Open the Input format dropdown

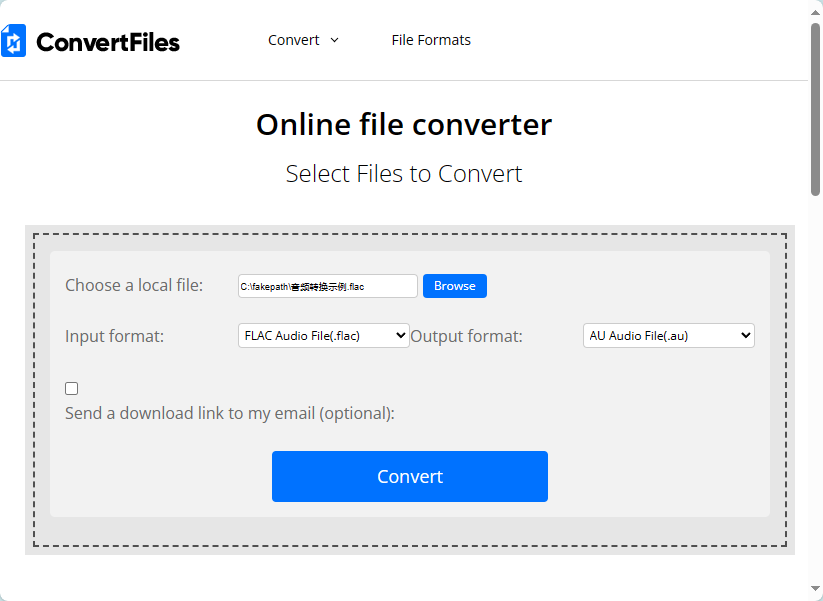click(323, 335)
